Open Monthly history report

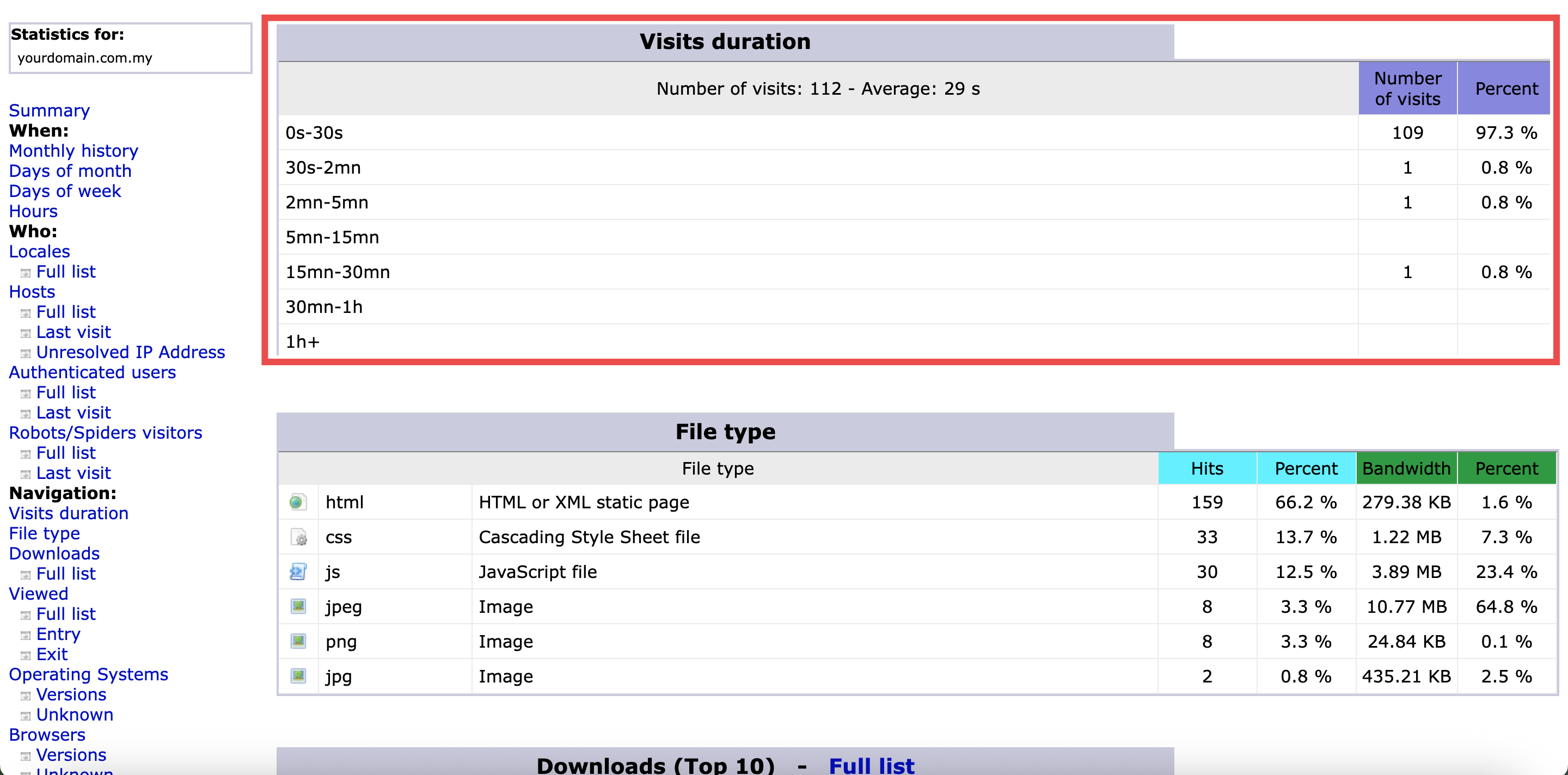point(73,151)
